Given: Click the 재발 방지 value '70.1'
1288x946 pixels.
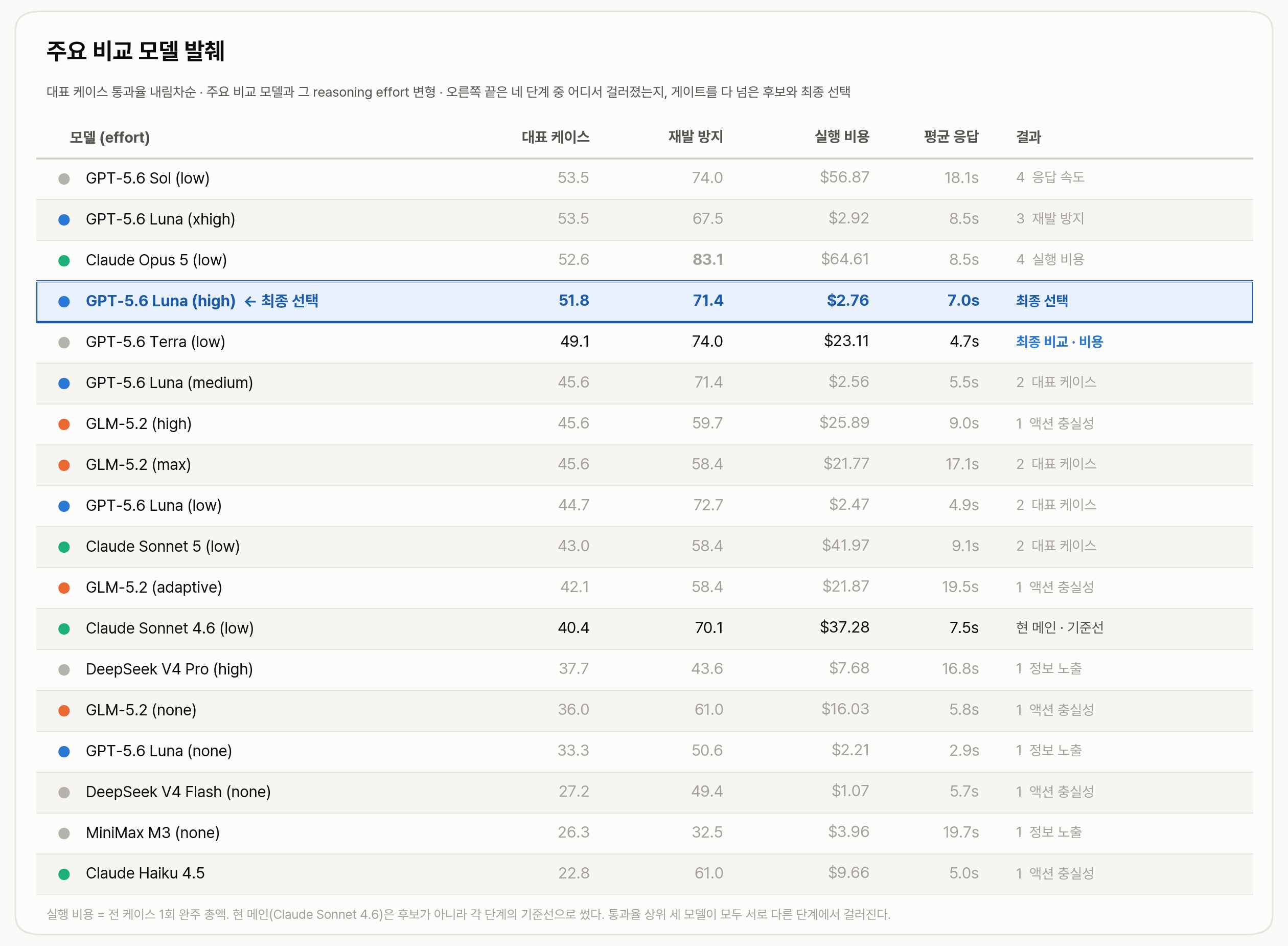Looking at the screenshot, I should [709, 628].
